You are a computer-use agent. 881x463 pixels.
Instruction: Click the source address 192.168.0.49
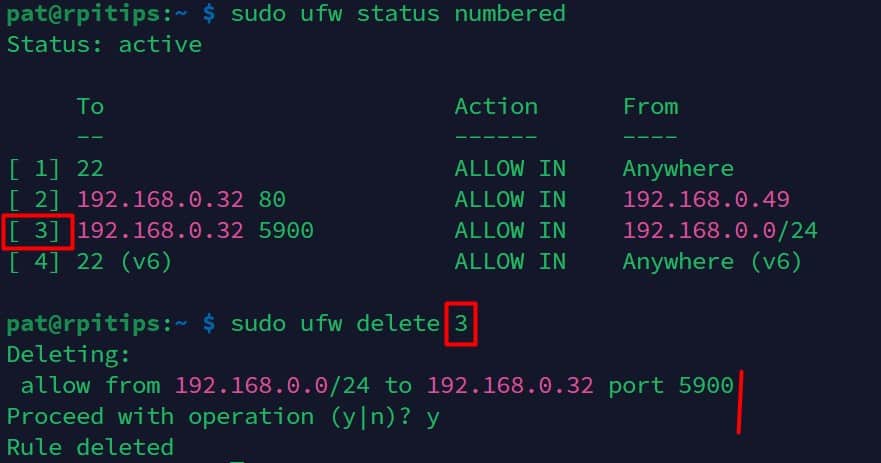coord(706,199)
